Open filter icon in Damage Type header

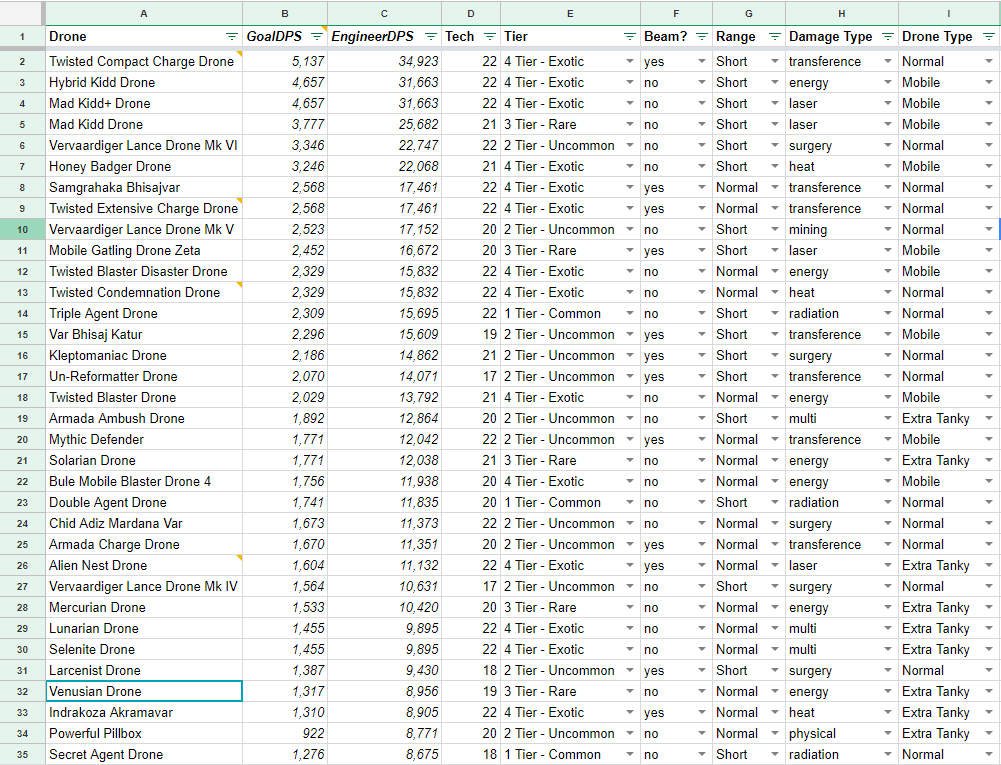887,37
